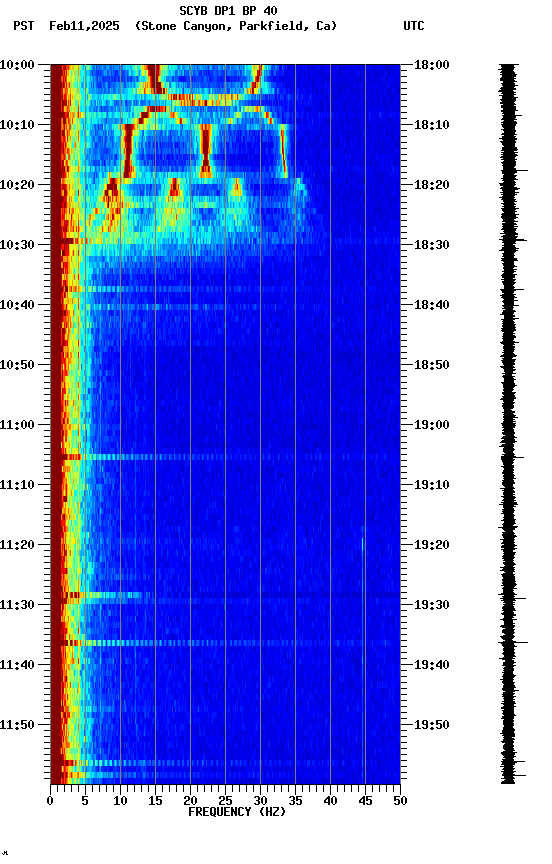Image resolution: width=552 pixels, height=864 pixels.
Task: Click the narrow line at 45 Hz near 11:20
Action: 362,544
